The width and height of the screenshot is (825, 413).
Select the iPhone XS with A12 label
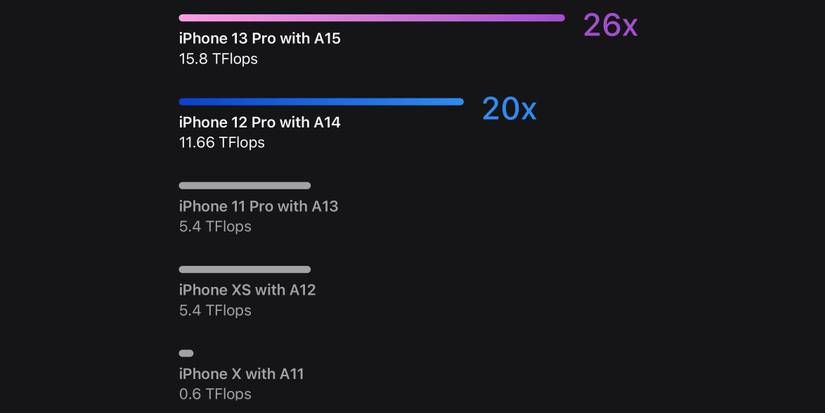pos(247,290)
